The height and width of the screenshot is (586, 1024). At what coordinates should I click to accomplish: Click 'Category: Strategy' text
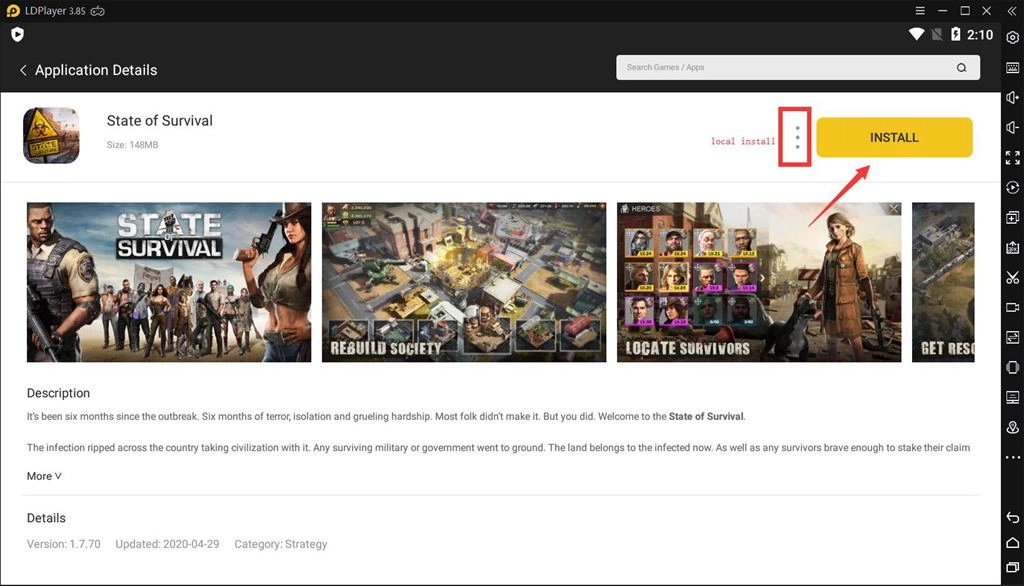[281, 544]
